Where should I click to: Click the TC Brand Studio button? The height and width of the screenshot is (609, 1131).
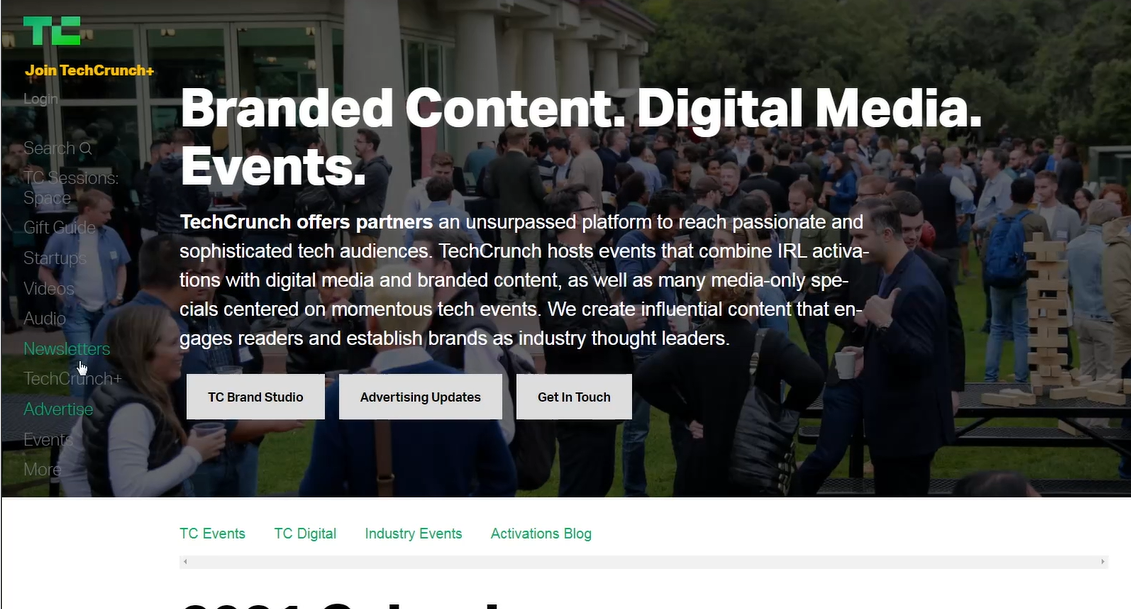tap(255, 397)
